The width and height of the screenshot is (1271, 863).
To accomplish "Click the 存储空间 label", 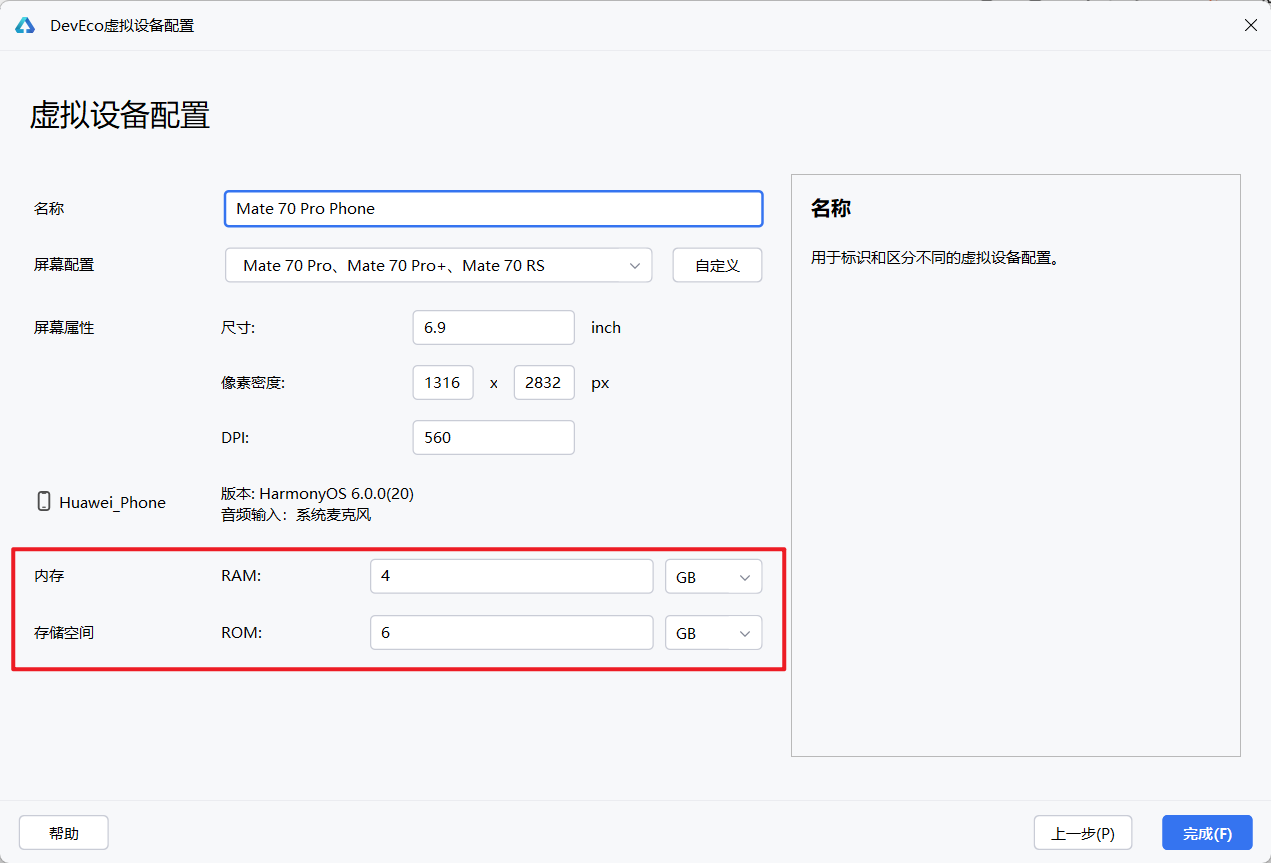I will point(64,633).
